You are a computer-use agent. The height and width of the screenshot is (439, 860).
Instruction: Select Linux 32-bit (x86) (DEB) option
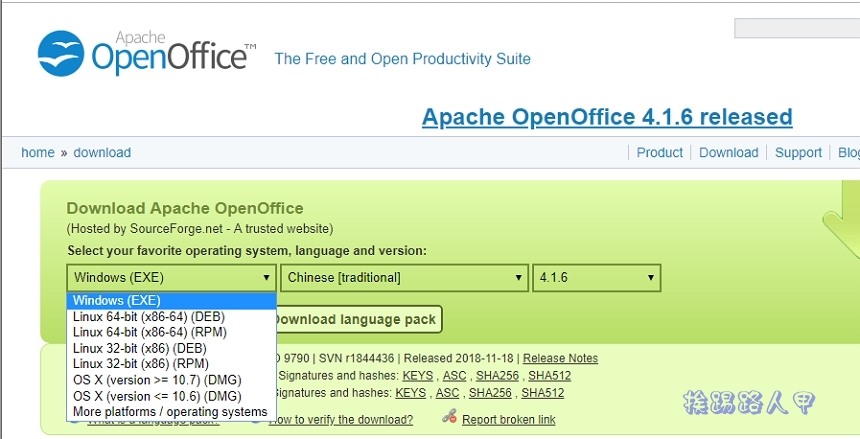click(x=171, y=348)
